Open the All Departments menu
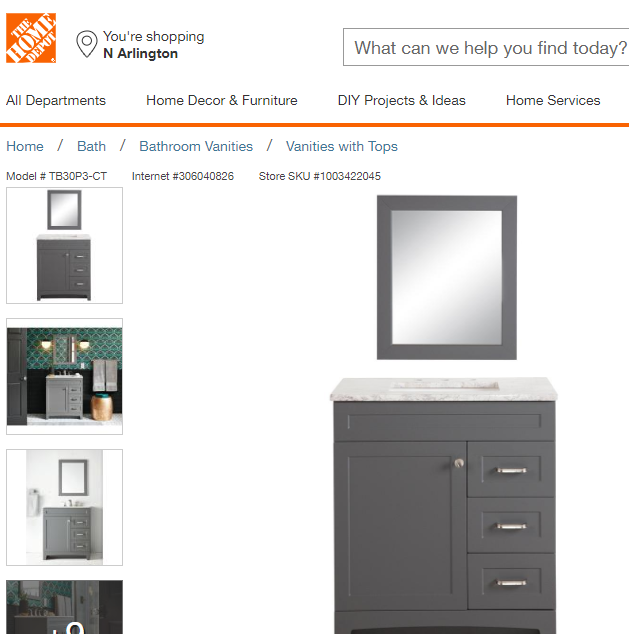The image size is (629, 634). (56, 100)
